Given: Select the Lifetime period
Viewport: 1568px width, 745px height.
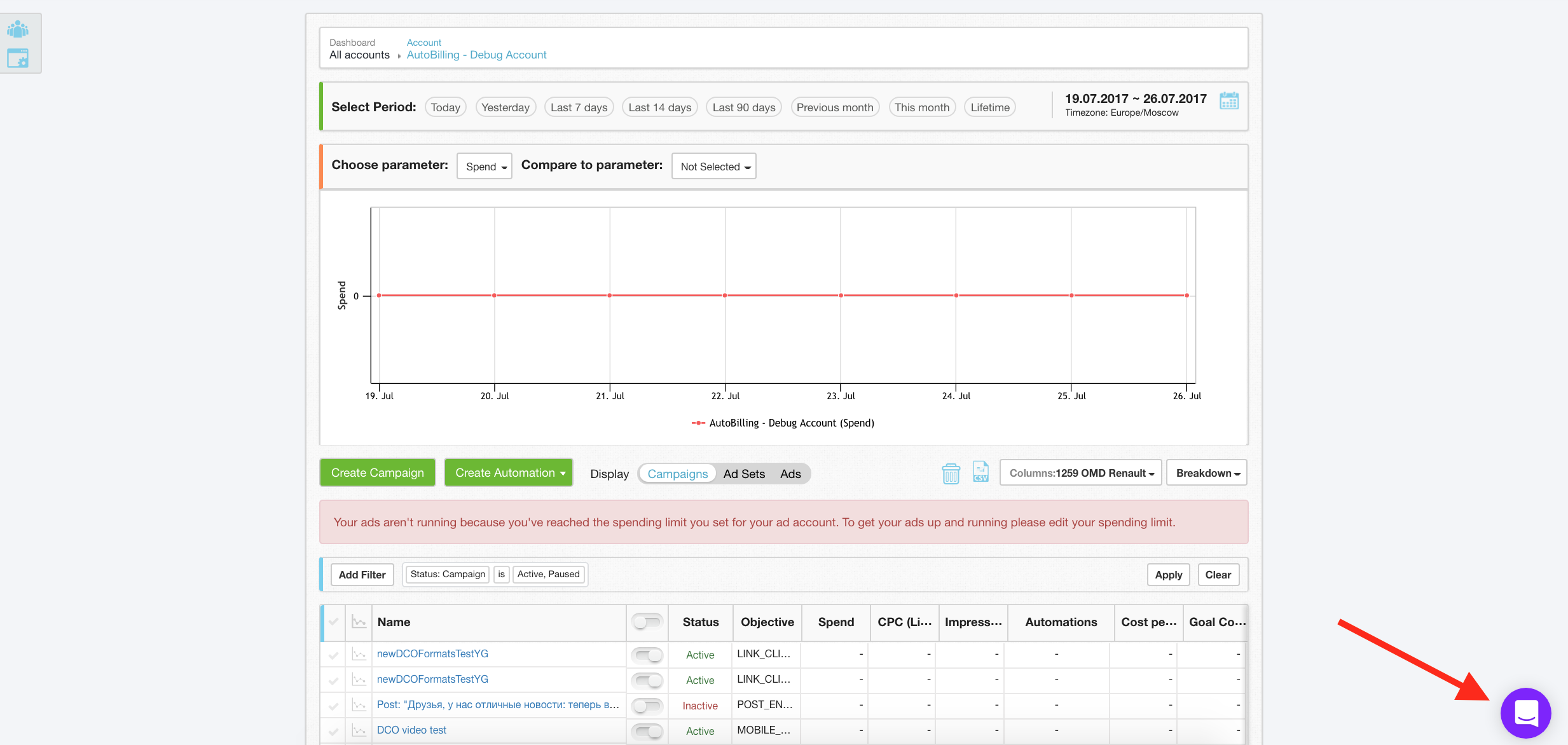Looking at the screenshot, I should pos(989,107).
